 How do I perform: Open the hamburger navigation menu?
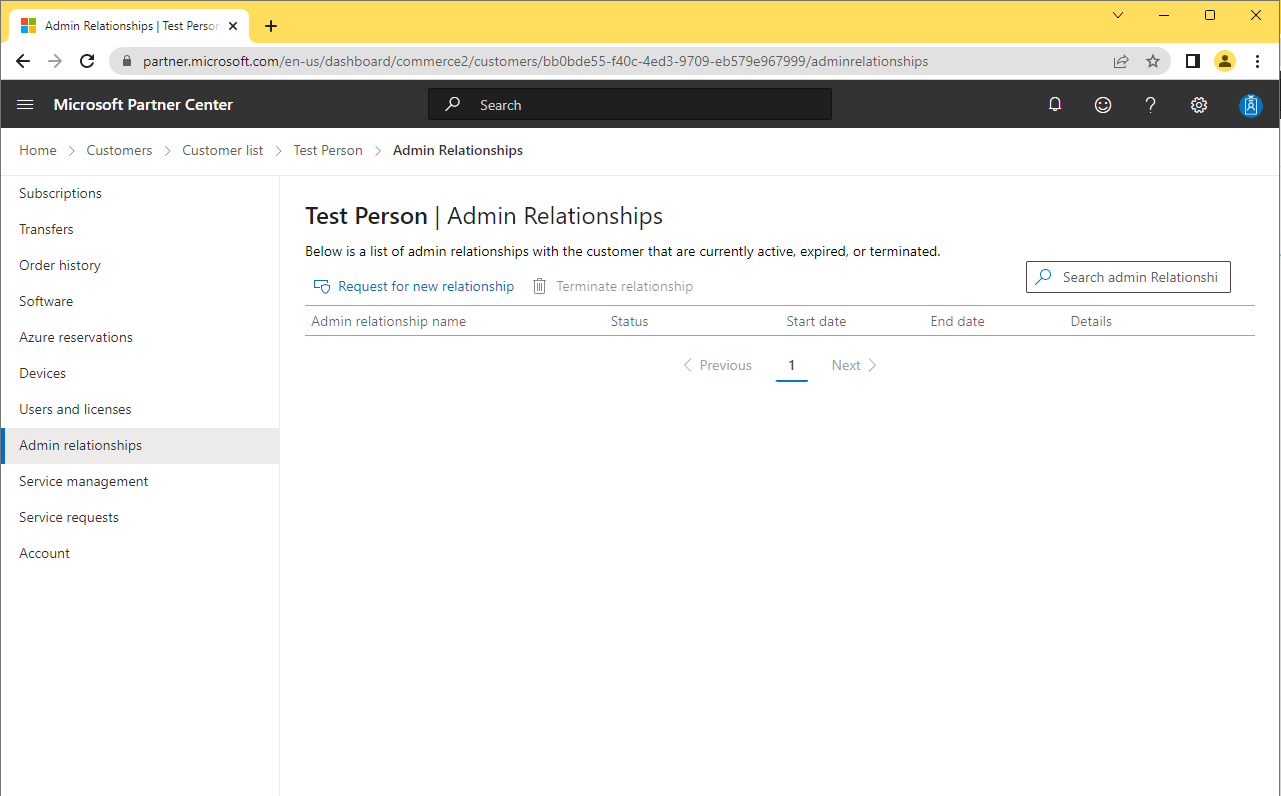pos(26,105)
